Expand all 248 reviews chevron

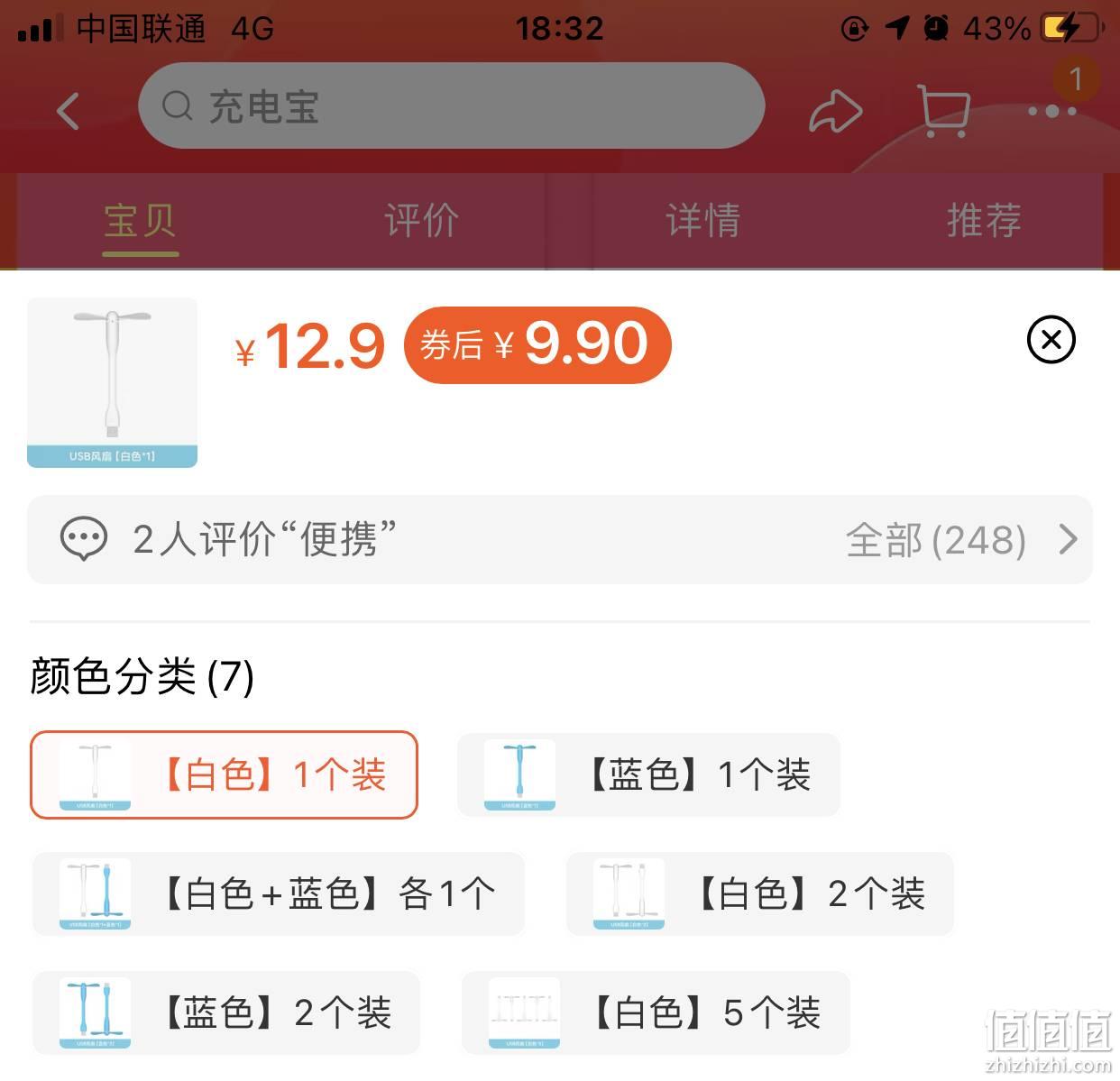tap(1069, 539)
